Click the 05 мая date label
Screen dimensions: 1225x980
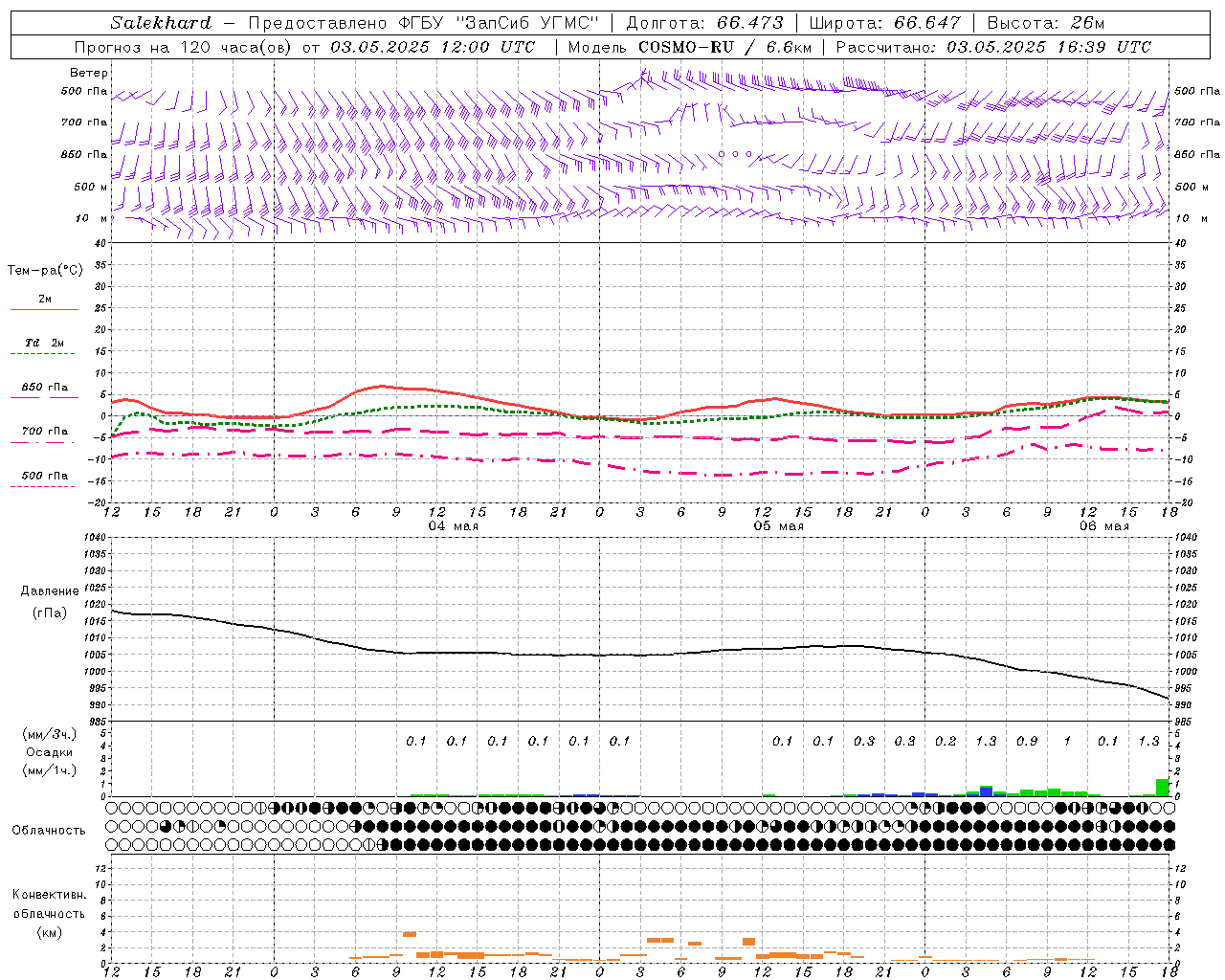(779, 526)
